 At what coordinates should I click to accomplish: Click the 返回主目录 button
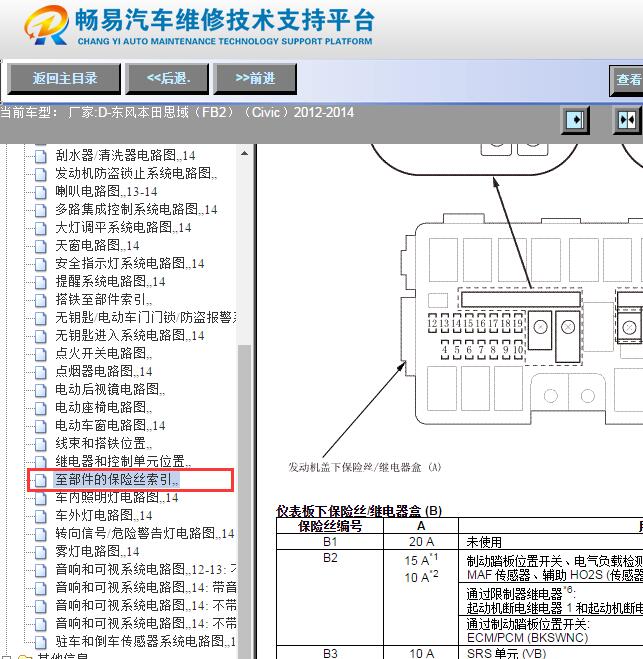[65, 78]
